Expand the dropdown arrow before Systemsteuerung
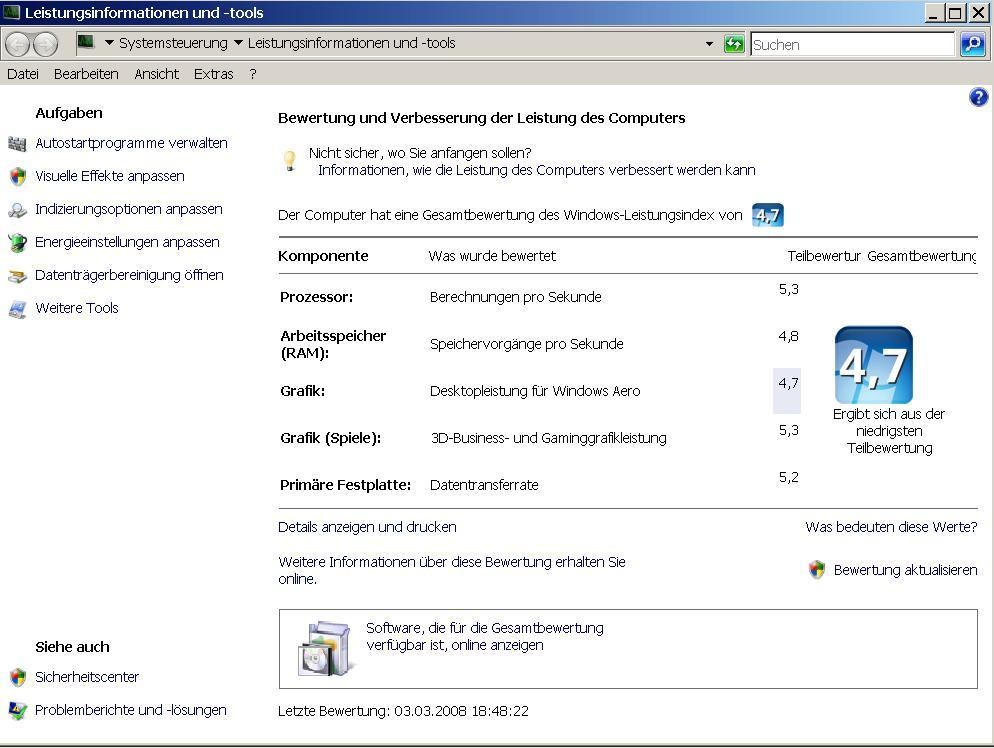 click(x=109, y=42)
